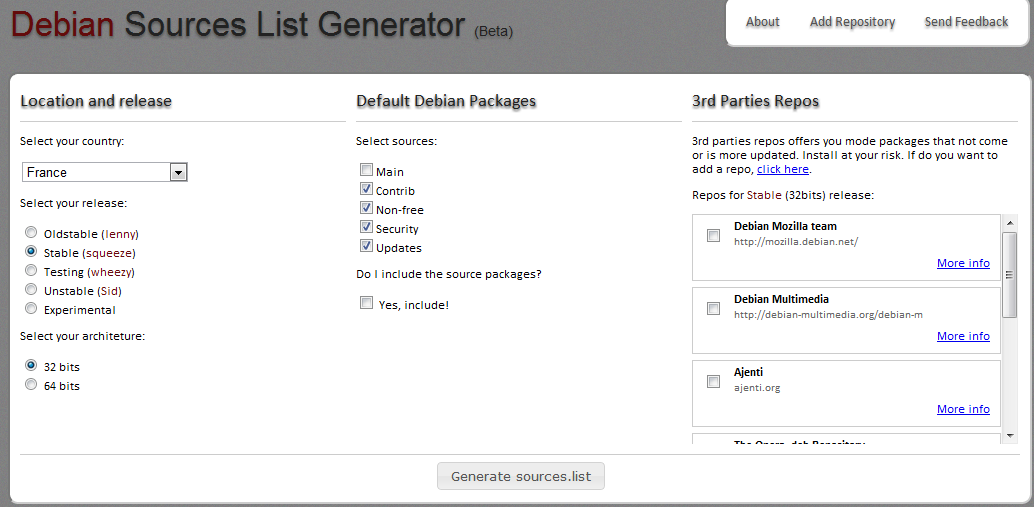Tick the 'Yes, include!' source packages checkbox
This screenshot has height=507, width=1034.
367,304
